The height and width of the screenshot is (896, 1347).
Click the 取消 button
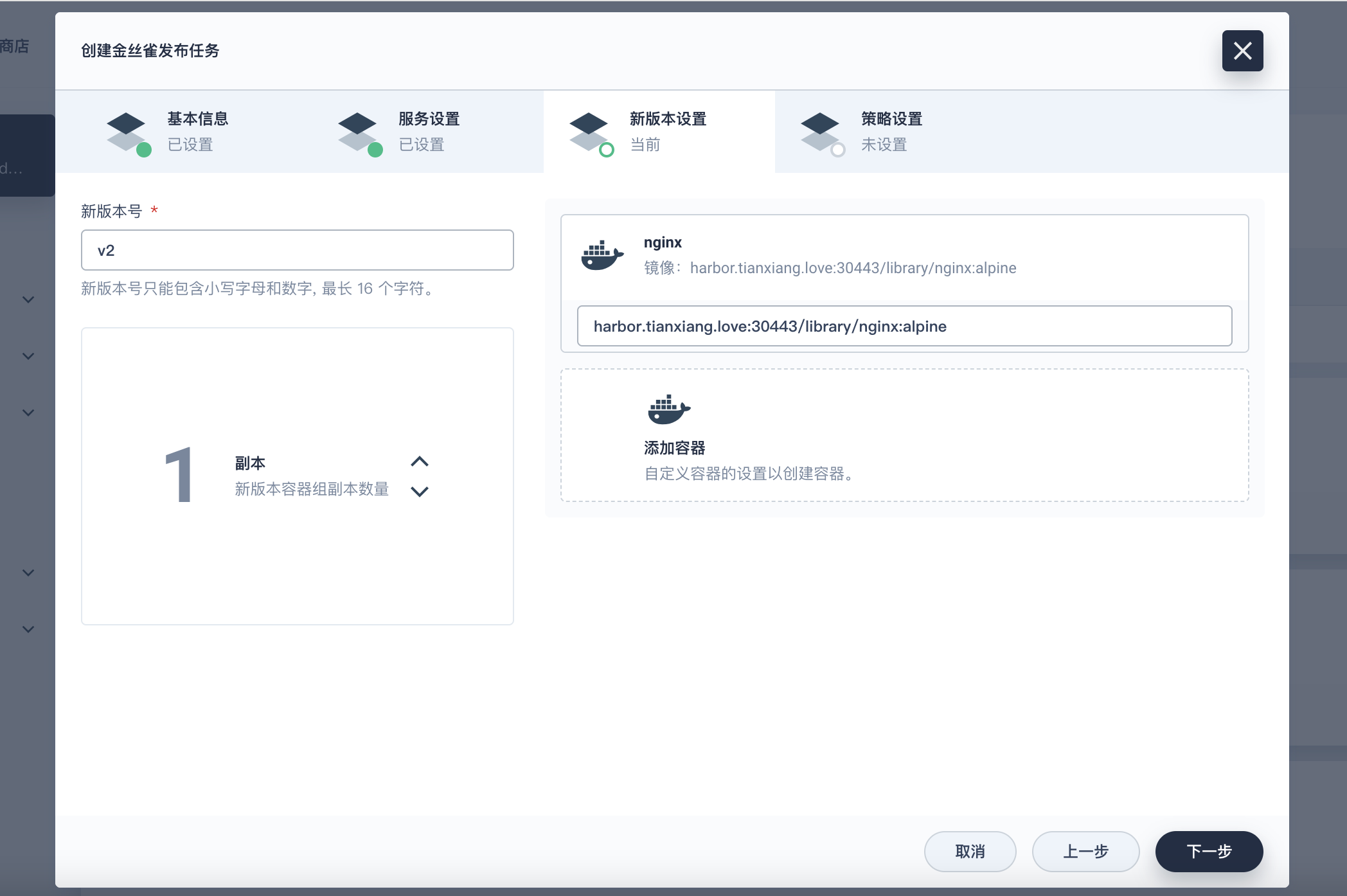click(x=969, y=851)
